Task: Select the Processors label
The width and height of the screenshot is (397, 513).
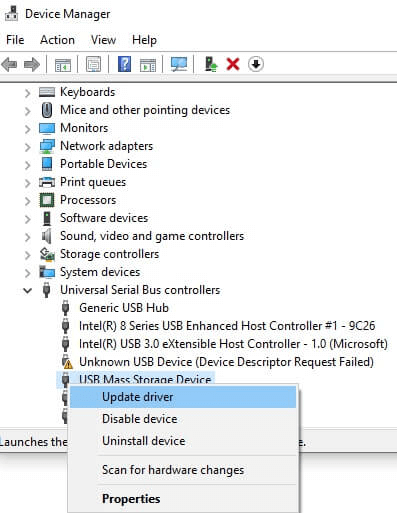Action: pyautogui.click(x=88, y=200)
